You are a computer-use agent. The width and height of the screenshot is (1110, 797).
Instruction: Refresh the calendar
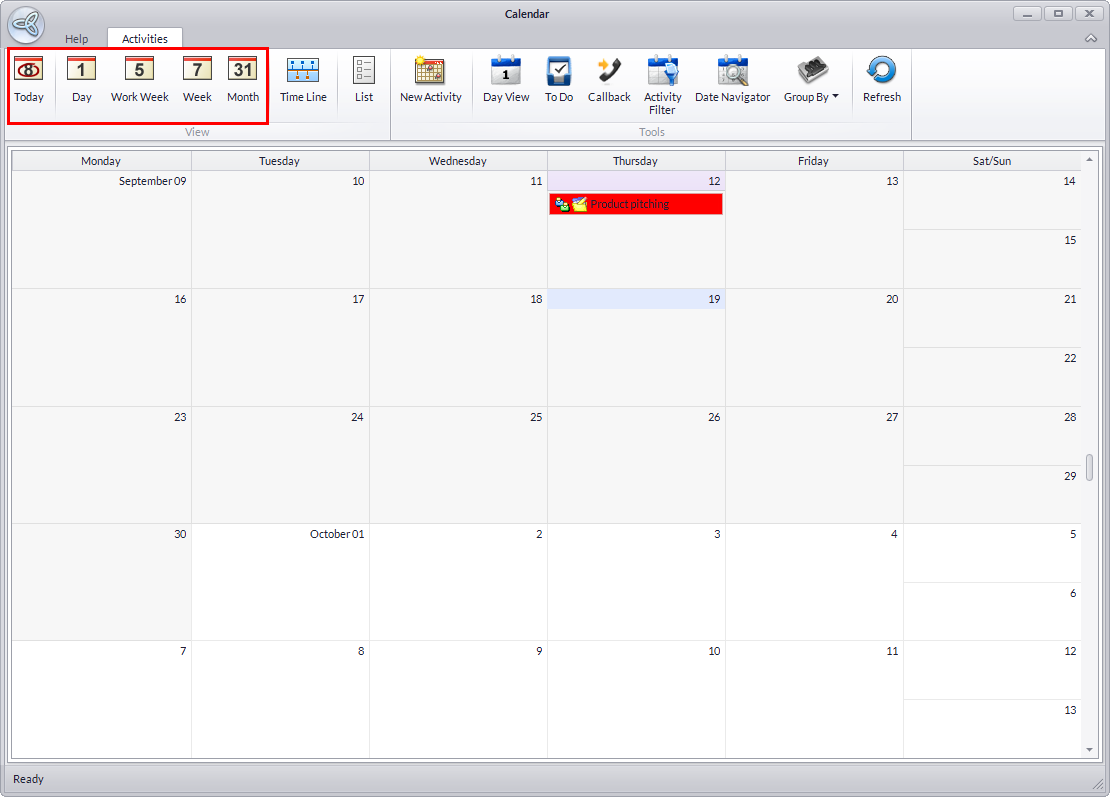(882, 80)
